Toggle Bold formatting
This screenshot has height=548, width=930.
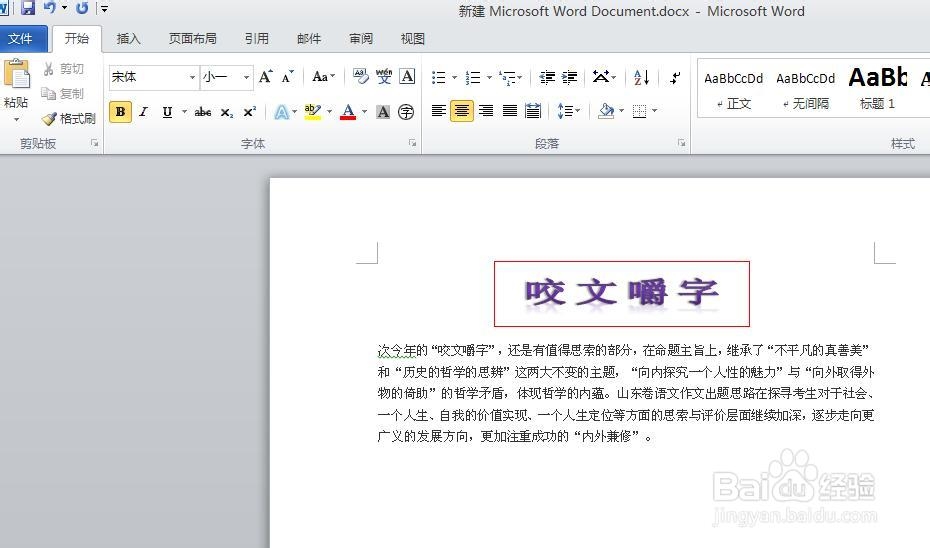(120, 111)
